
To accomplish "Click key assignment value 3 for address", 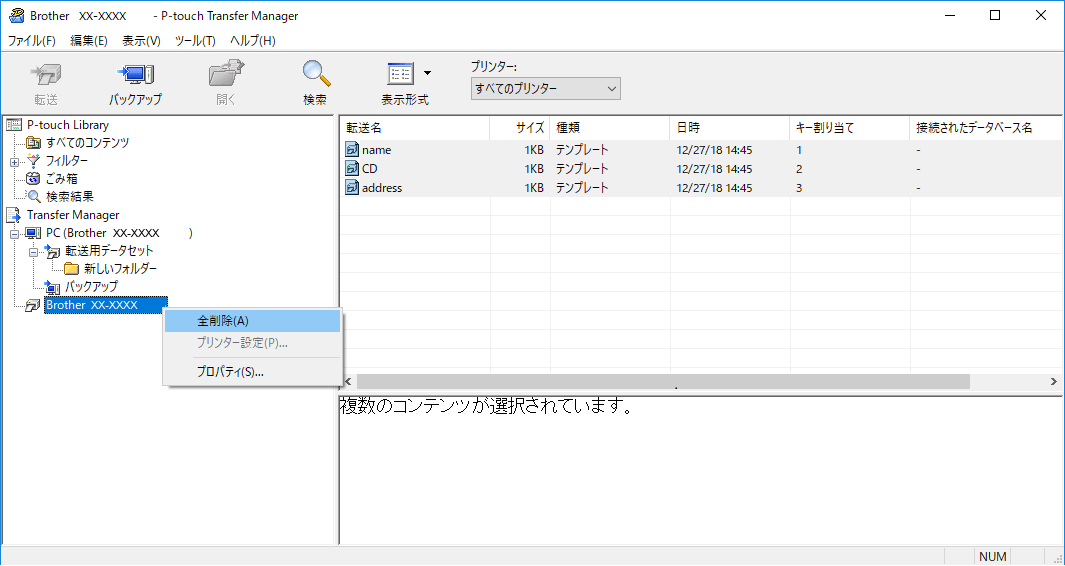I will [799, 188].
